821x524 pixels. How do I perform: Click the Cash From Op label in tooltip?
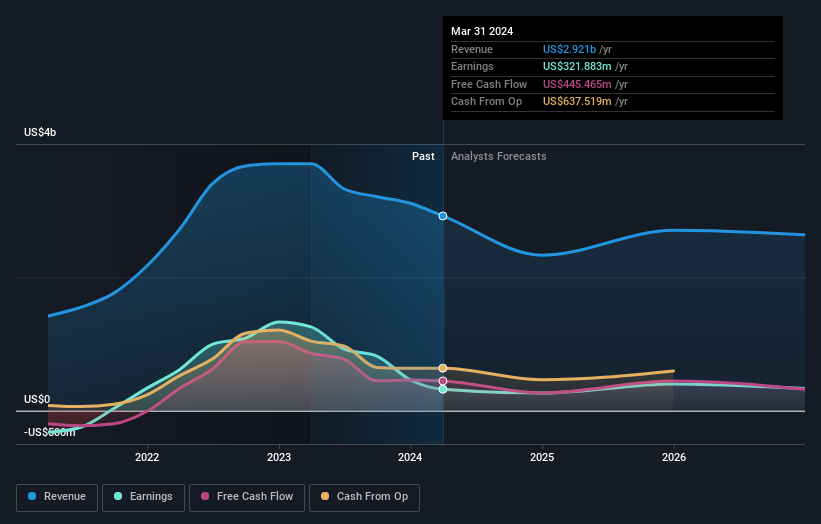click(486, 102)
